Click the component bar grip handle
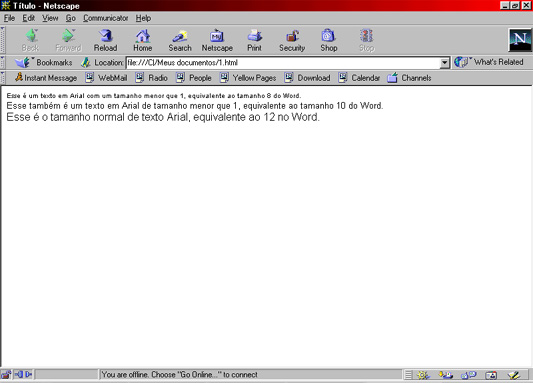The image size is (533, 383). [408, 375]
